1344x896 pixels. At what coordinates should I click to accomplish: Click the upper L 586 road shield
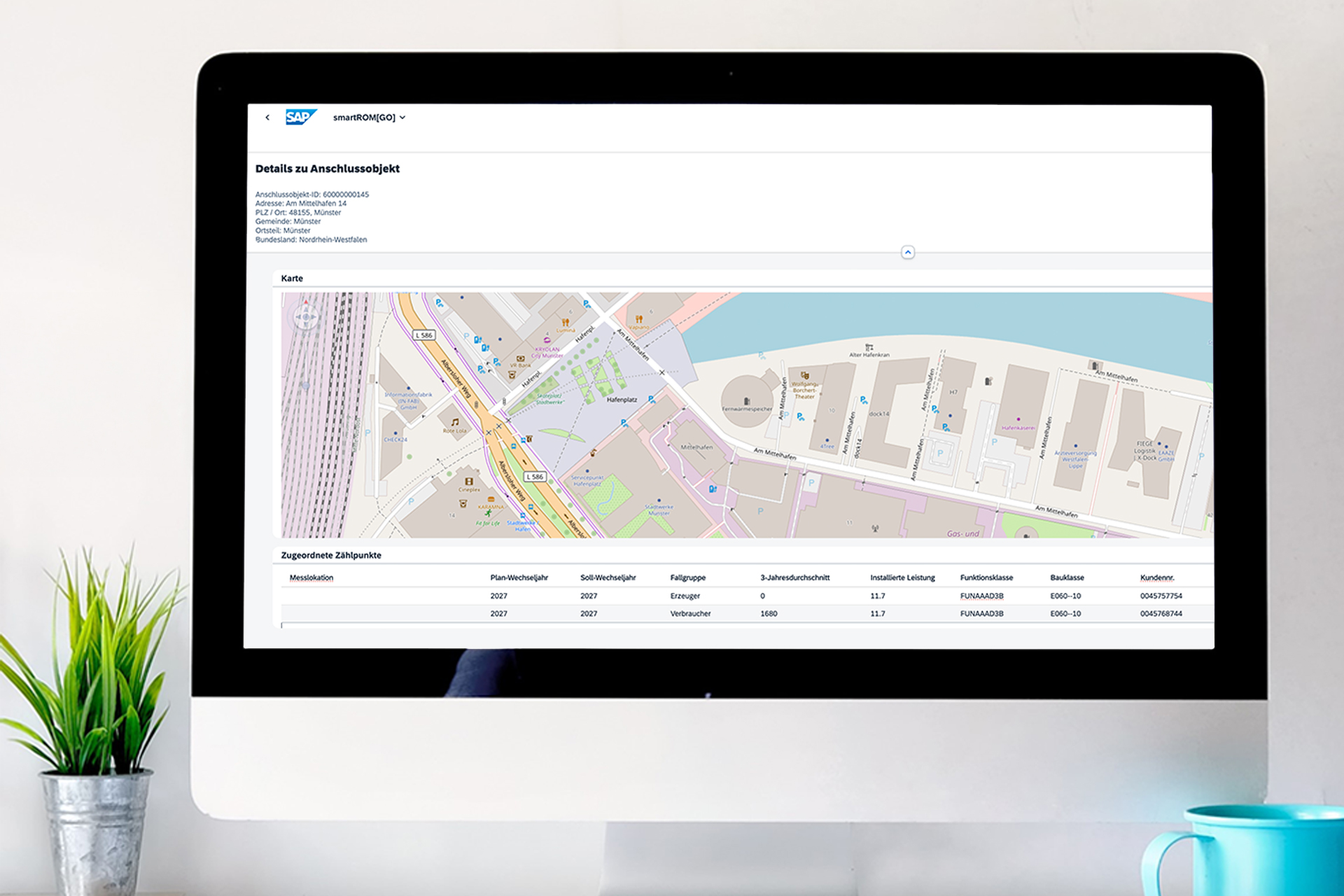424,335
